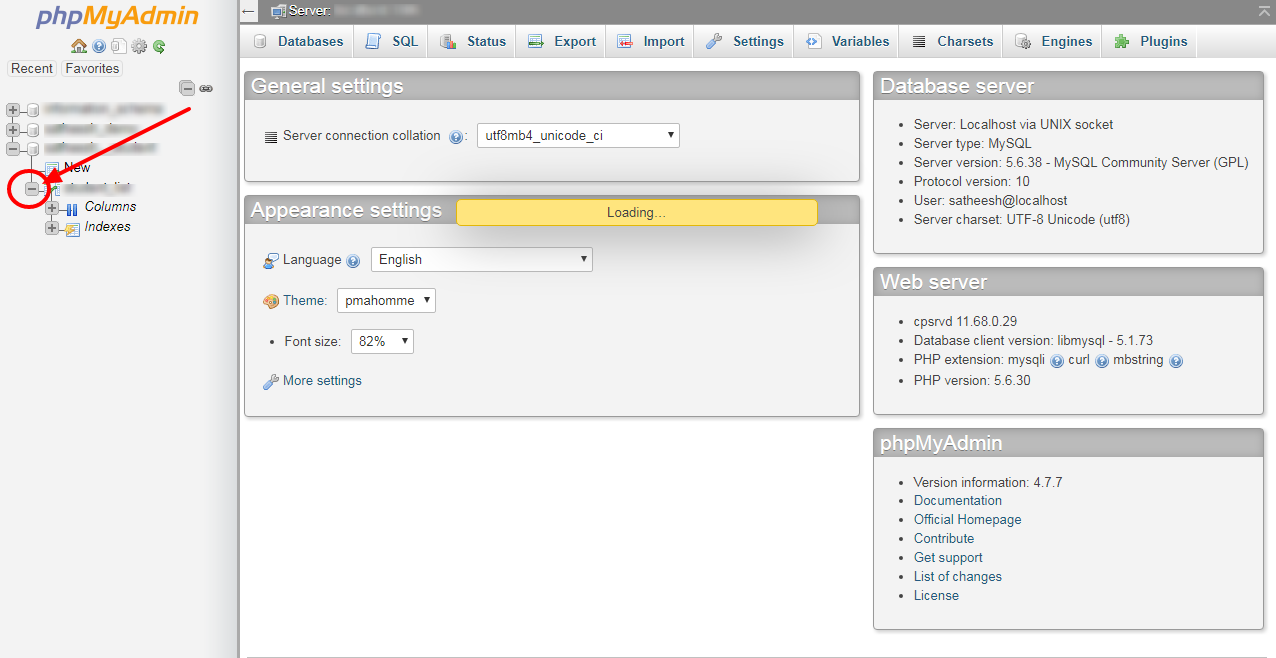Screen dimensions: 1276x658
Task: Click the Indexes icon in the tree
Action: pyautogui.click(x=72, y=228)
